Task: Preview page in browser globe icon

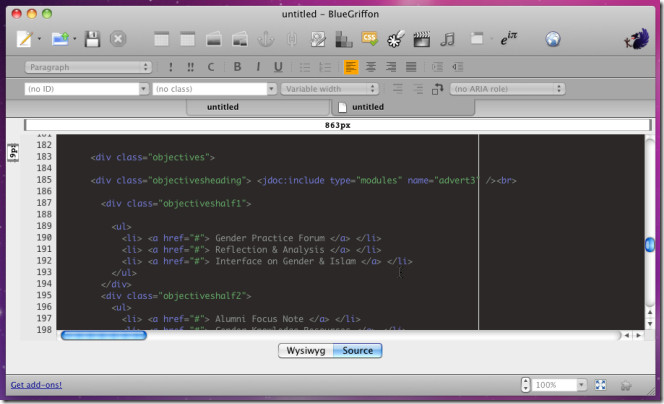Action: (x=553, y=39)
